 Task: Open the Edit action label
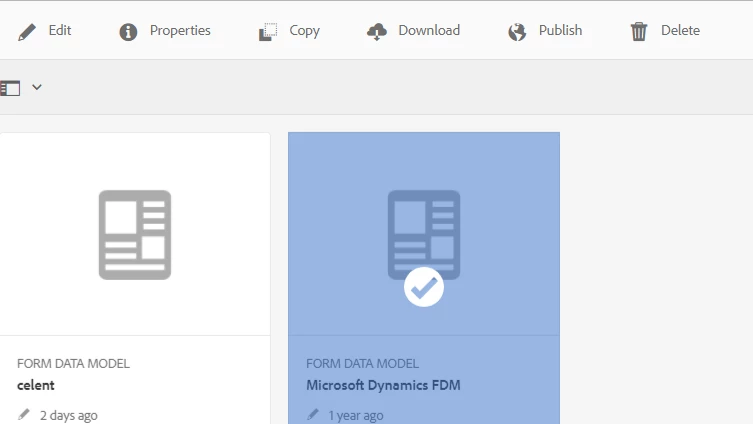click(60, 30)
